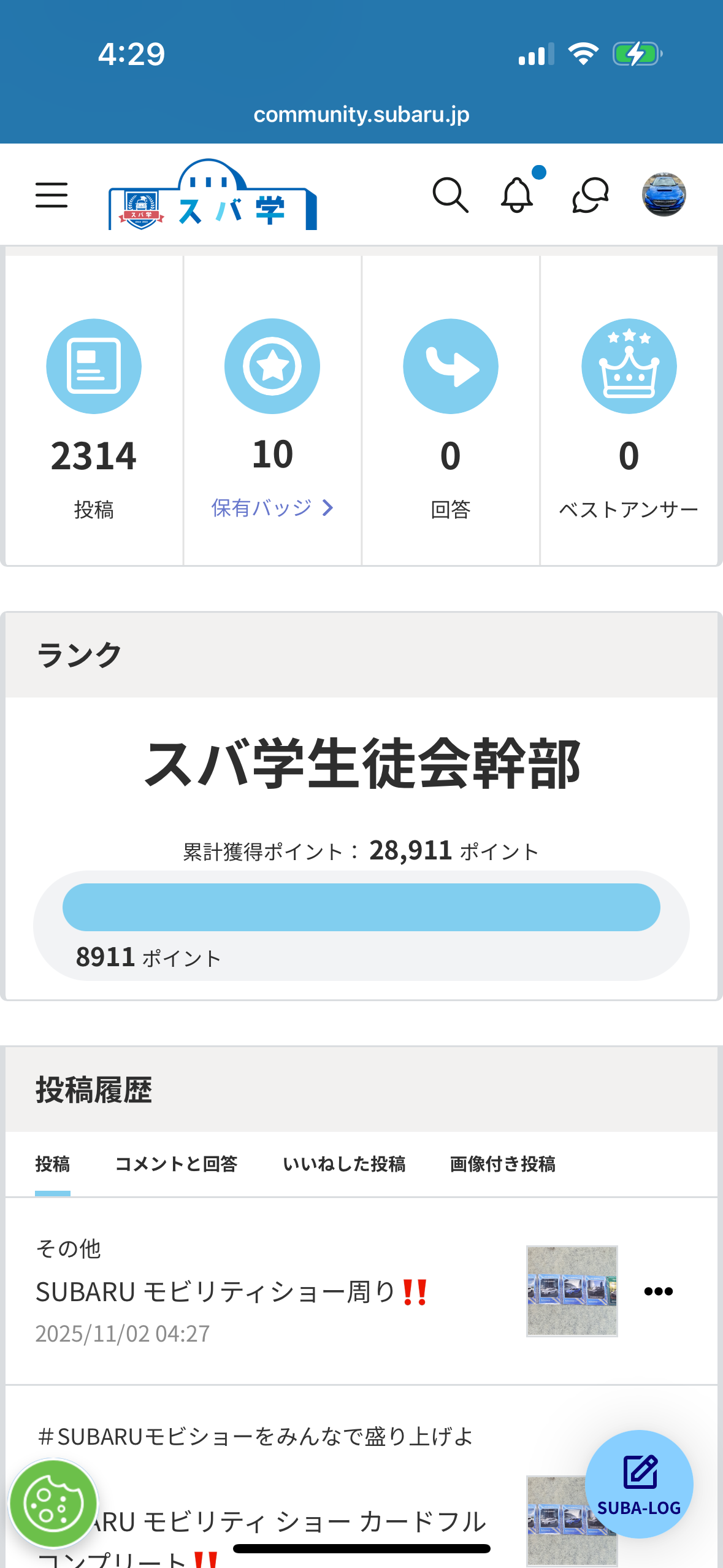
Task: Open messages chat bubble icon
Action: pyautogui.click(x=590, y=195)
